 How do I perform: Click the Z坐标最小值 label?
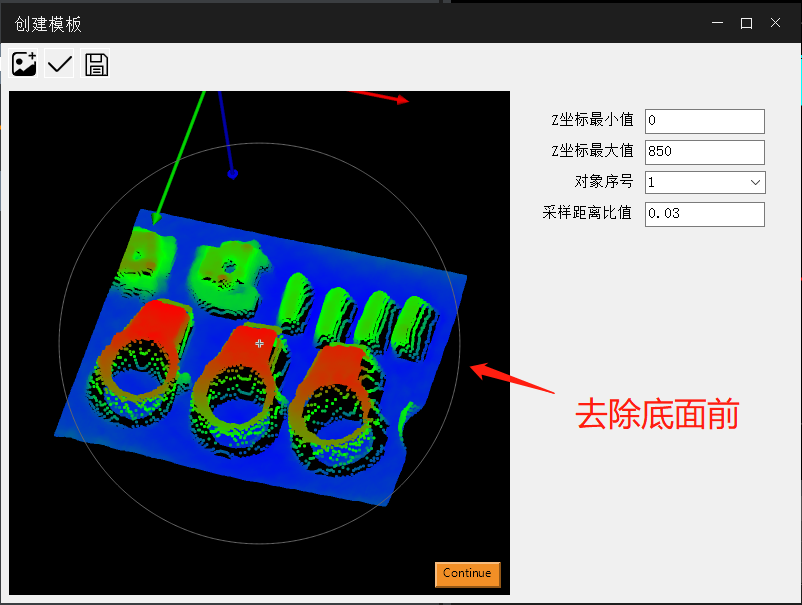[x=592, y=120]
